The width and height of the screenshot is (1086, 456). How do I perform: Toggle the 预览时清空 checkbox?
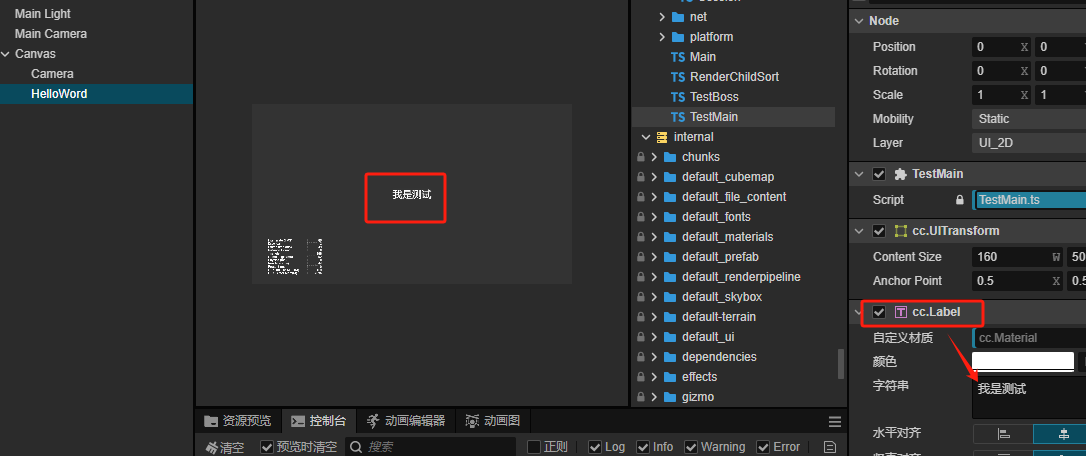point(267,447)
